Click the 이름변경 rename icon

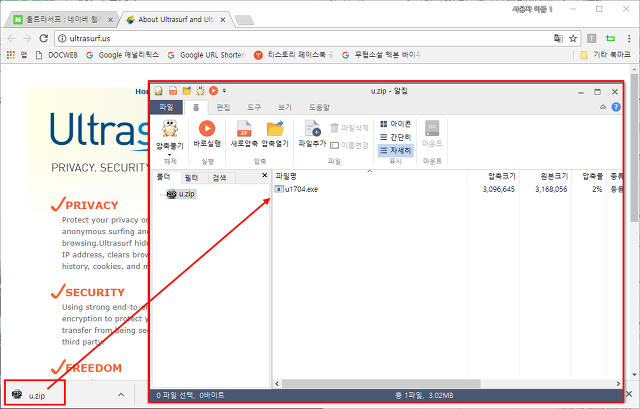click(334, 145)
